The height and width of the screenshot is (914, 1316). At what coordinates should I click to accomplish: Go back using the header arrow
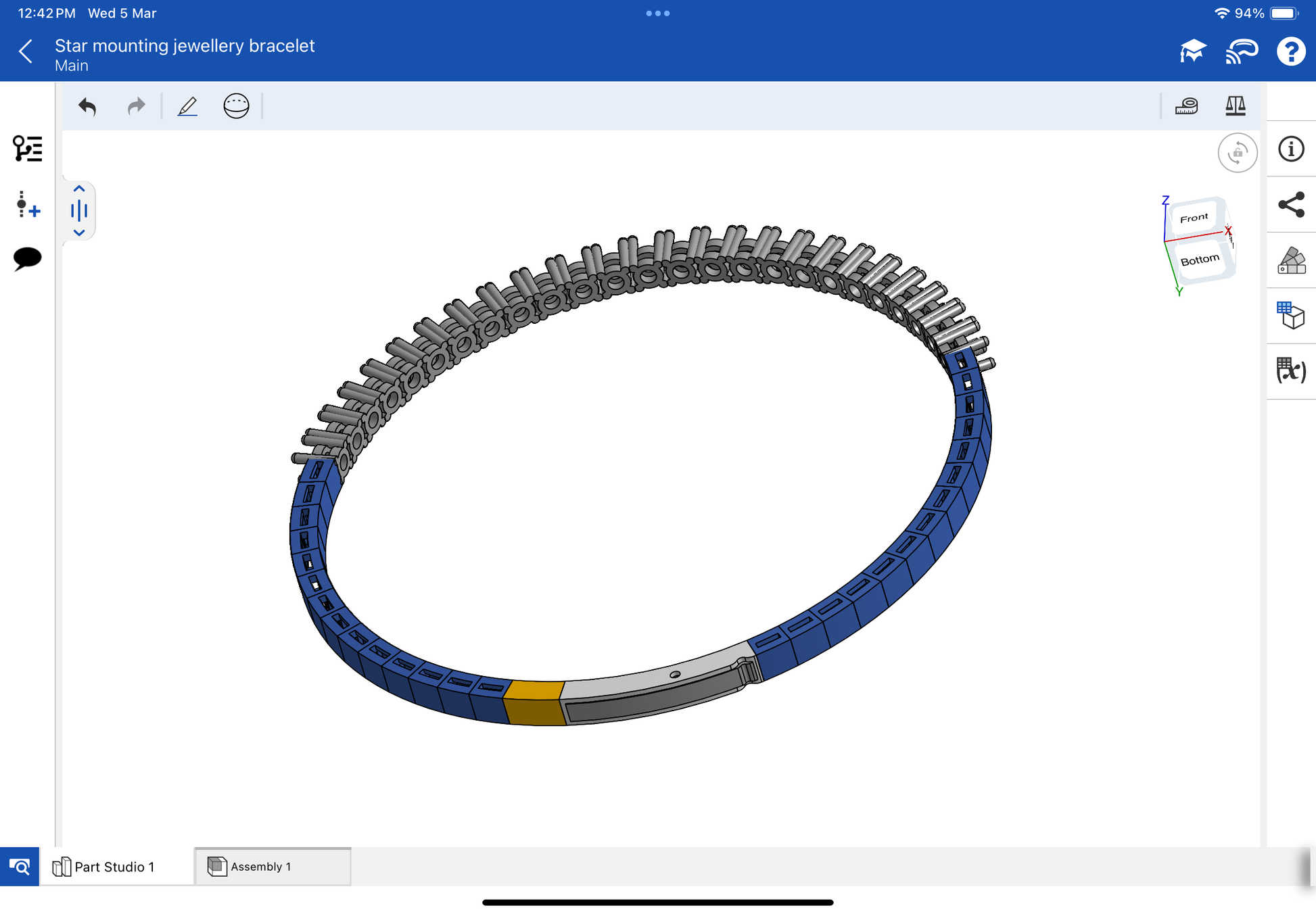[x=26, y=51]
